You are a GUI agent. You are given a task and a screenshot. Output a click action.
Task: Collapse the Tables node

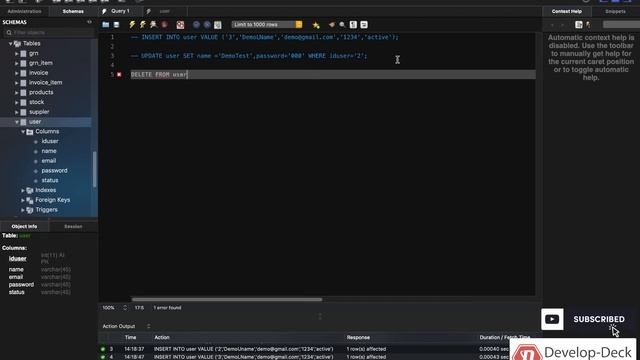pos(11,44)
